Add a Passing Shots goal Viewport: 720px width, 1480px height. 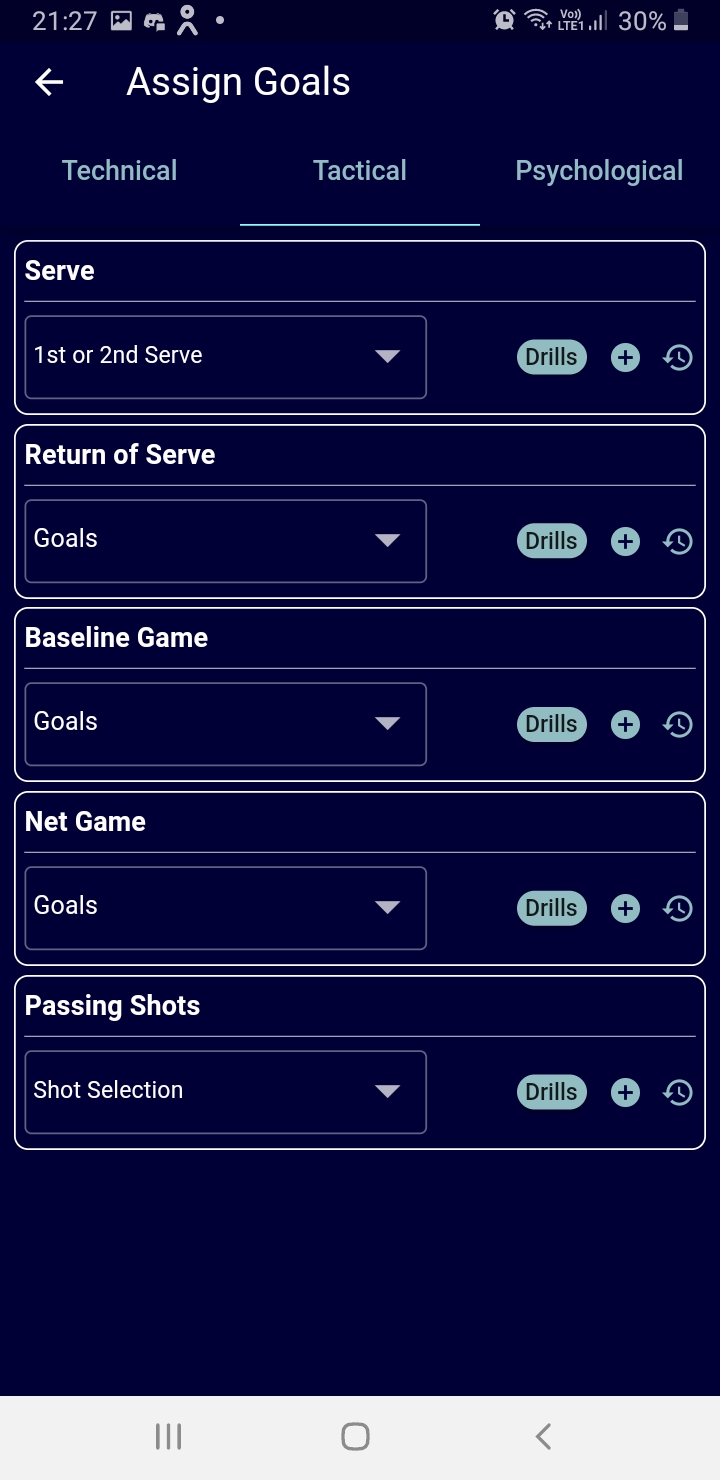point(625,1092)
